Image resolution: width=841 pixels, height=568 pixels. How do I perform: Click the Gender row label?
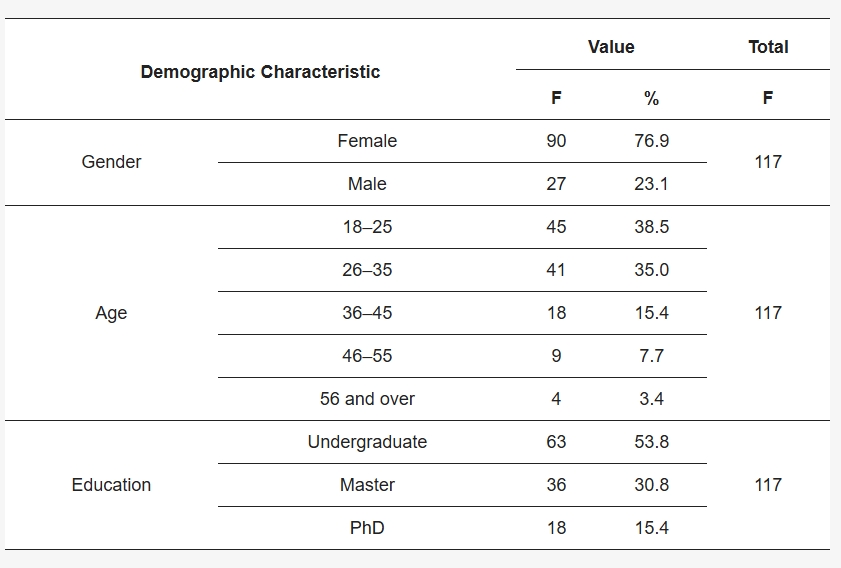point(111,162)
